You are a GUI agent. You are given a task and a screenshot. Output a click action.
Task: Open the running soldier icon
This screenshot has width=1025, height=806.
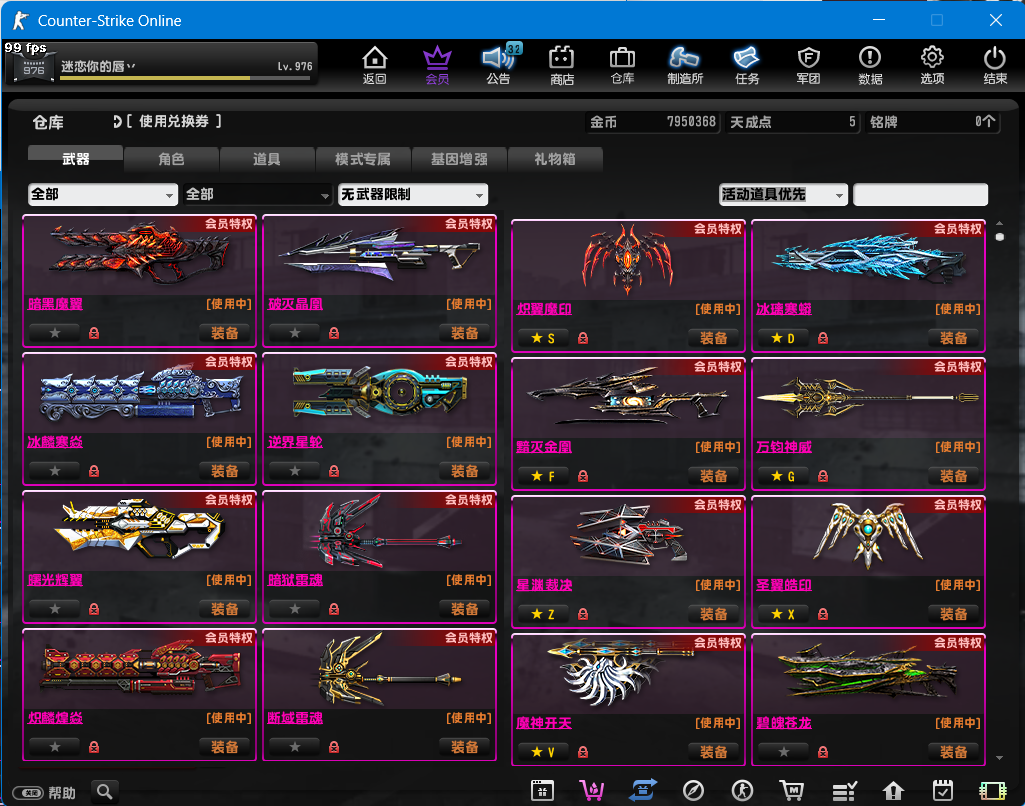tap(742, 791)
